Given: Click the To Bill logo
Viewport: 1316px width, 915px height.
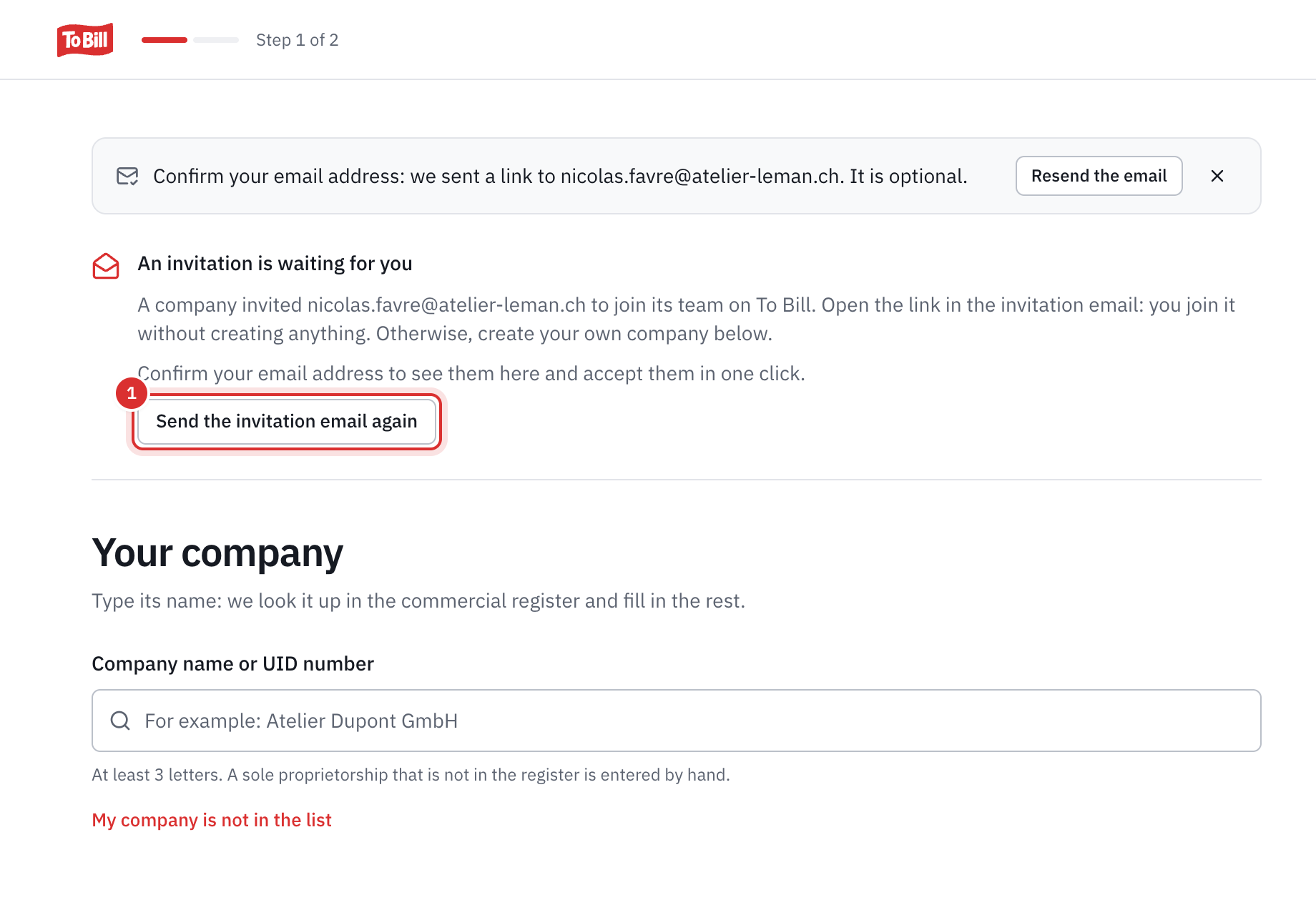Looking at the screenshot, I should pyautogui.click(x=85, y=40).
